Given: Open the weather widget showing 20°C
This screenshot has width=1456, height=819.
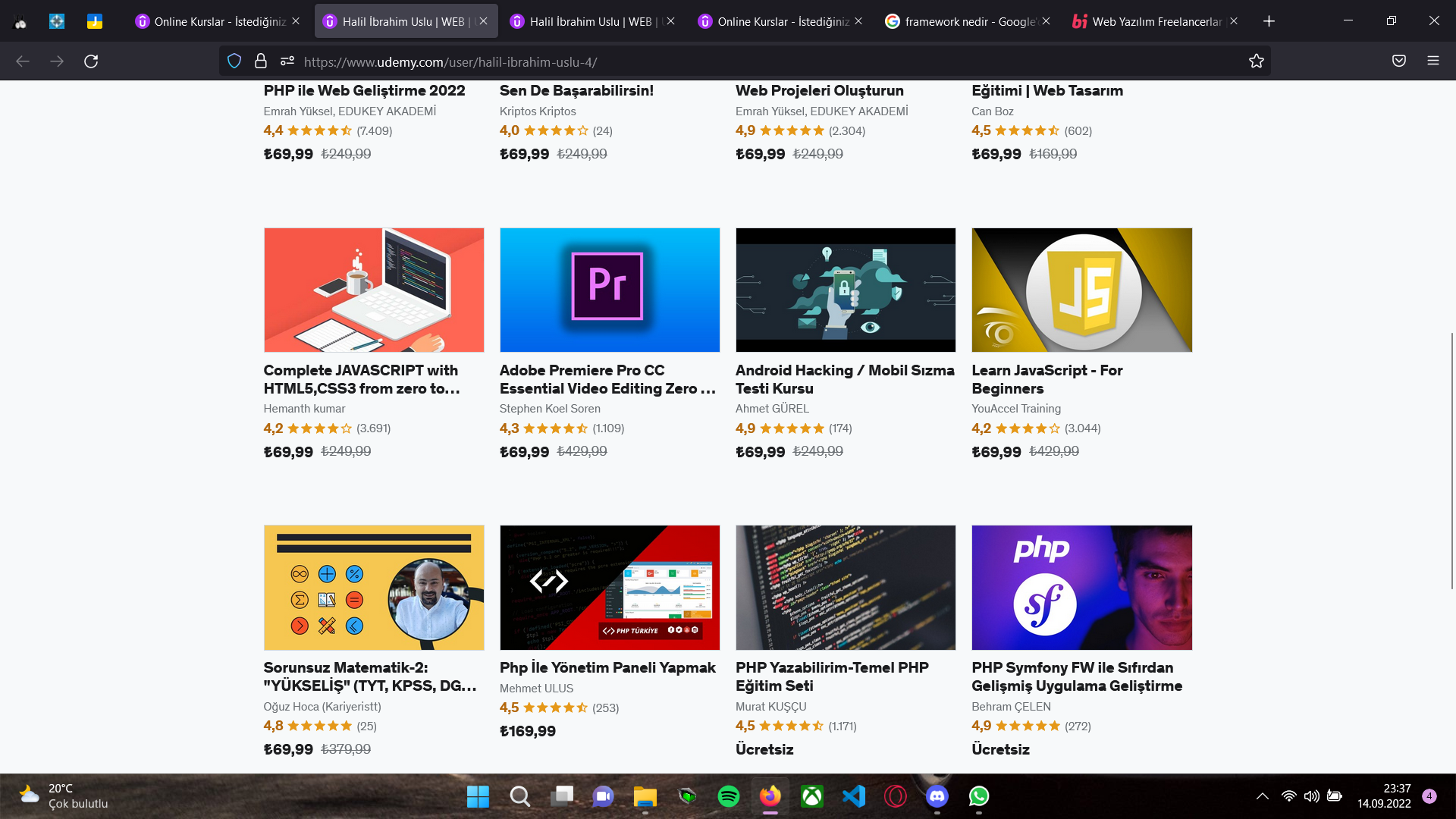Looking at the screenshot, I should point(64,796).
